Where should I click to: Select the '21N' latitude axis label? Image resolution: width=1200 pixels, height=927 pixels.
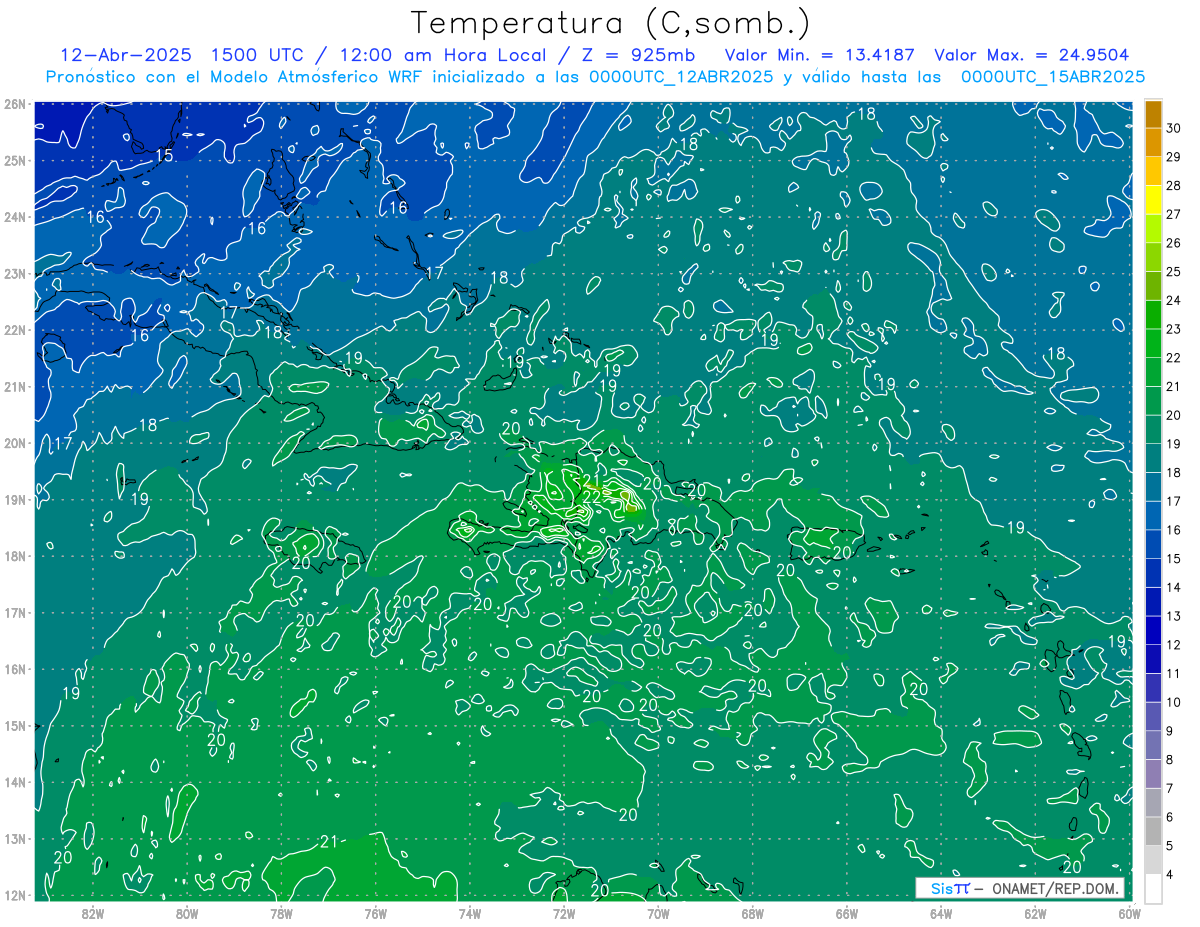[14, 386]
